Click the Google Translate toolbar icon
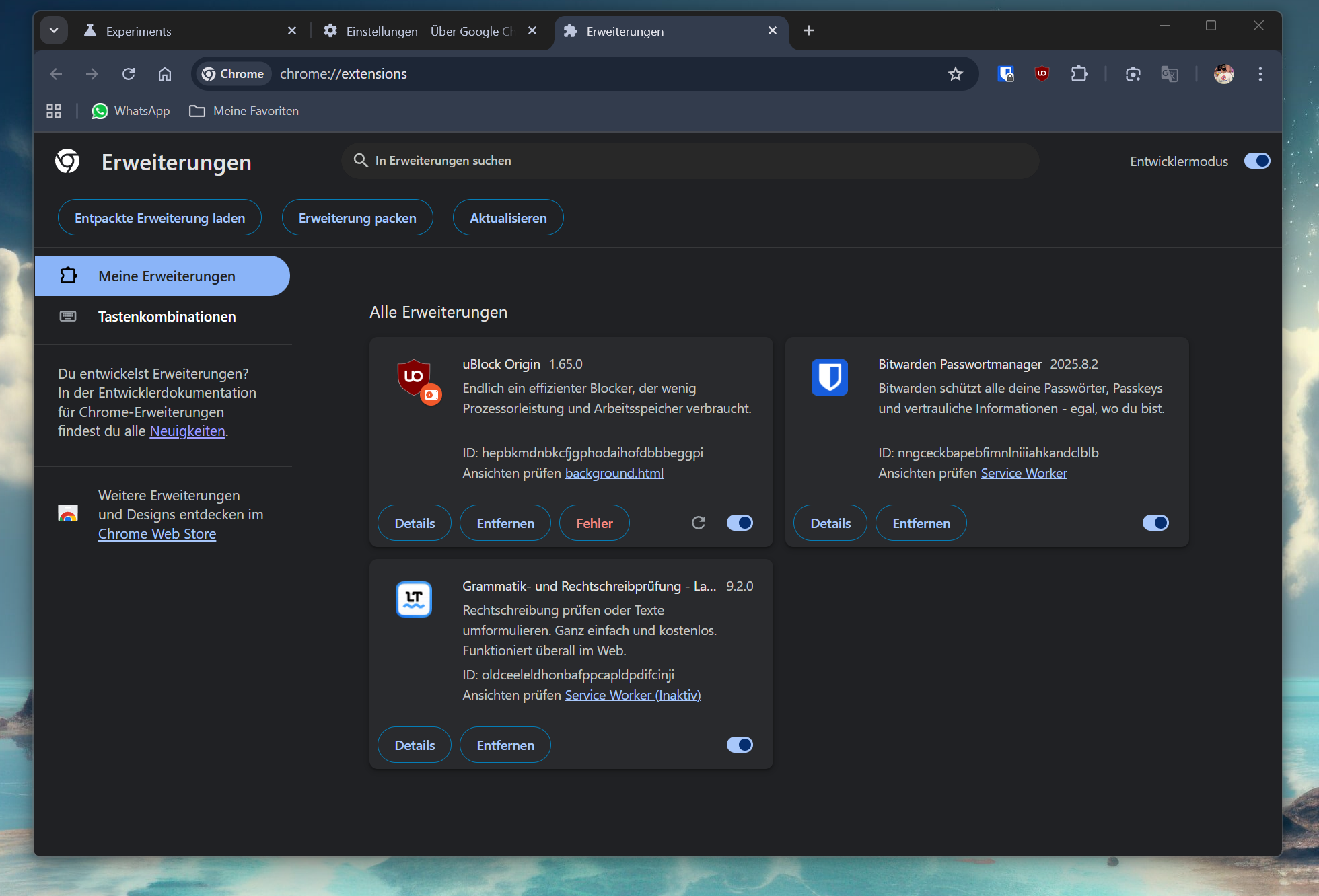 tap(1169, 74)
